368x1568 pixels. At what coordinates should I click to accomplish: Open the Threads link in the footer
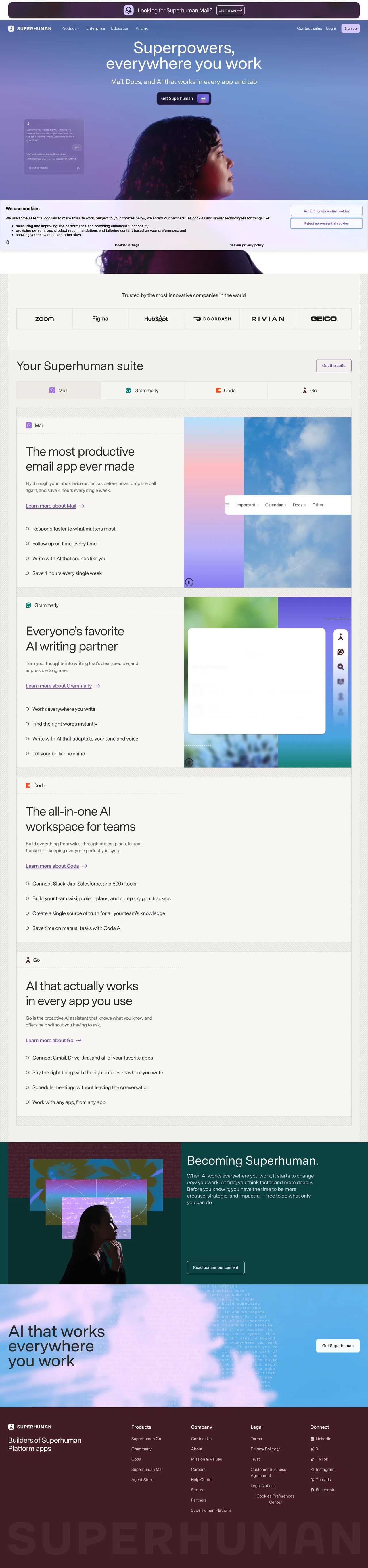(321, 1480)
